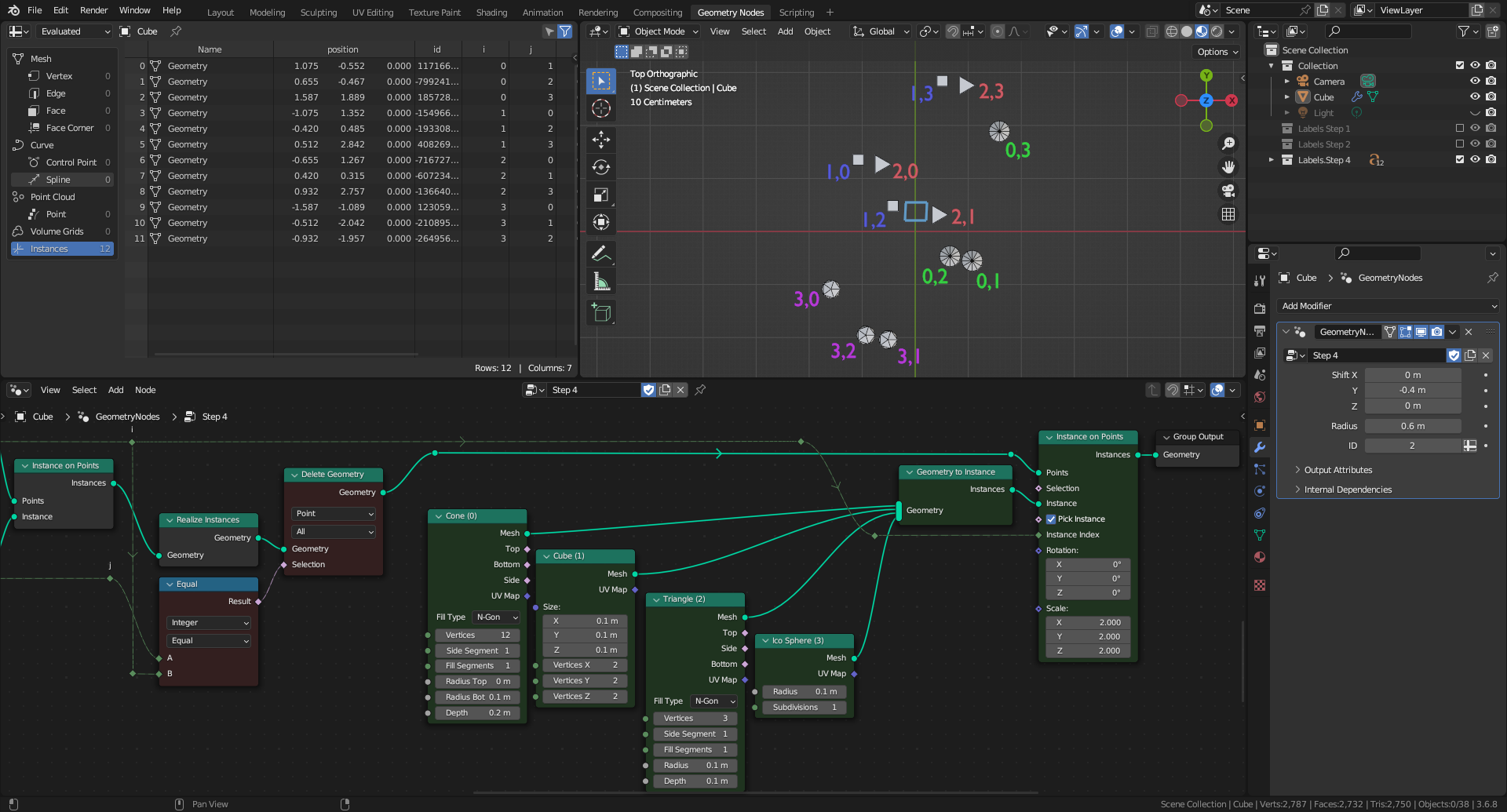The width and height of the screenshot is (1507, 812).
Task: Open the Add Modifier dropdown
Action: click(1388, 306)
